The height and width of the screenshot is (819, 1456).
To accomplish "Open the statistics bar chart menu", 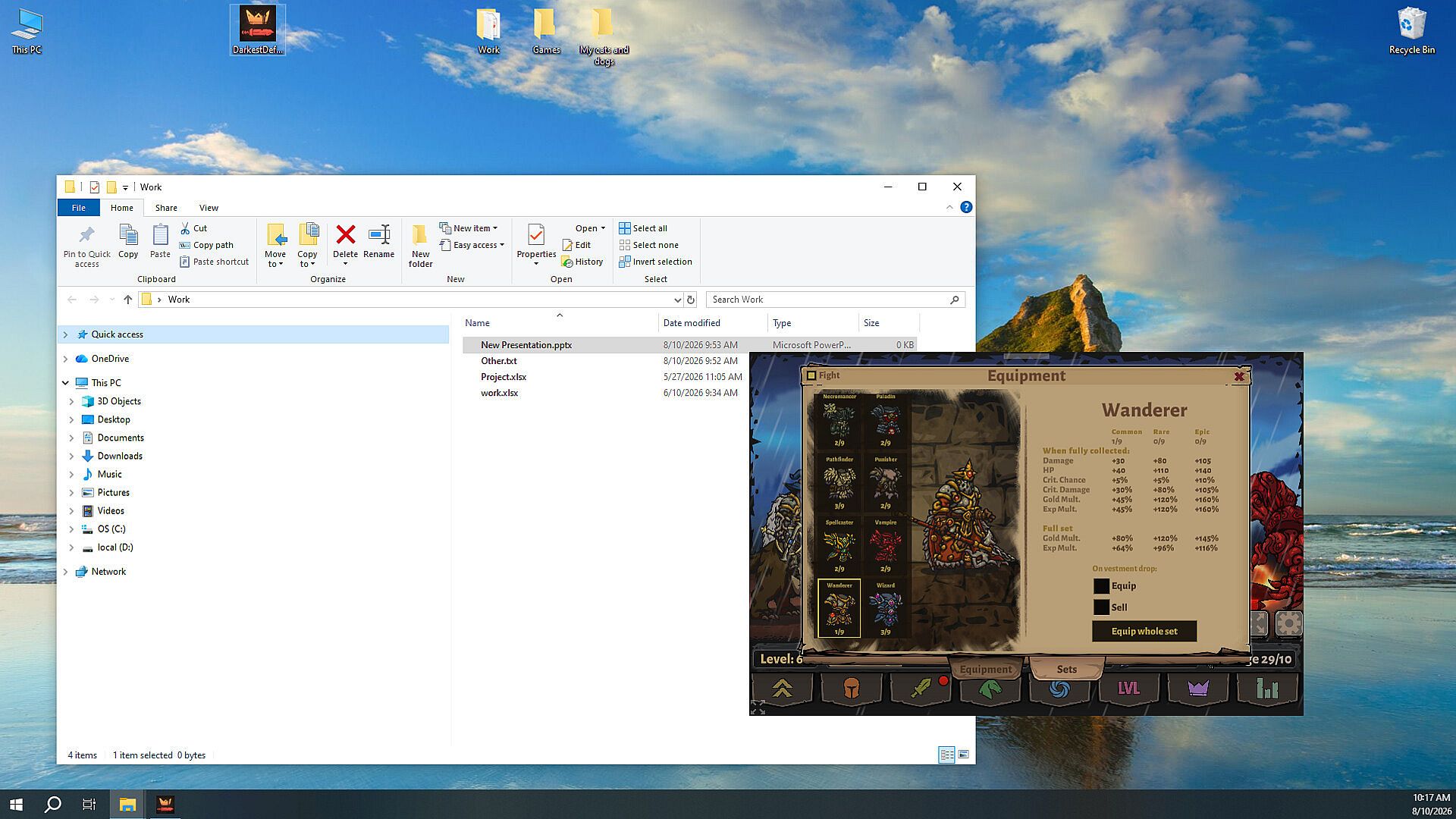I will coord(1267,689).
